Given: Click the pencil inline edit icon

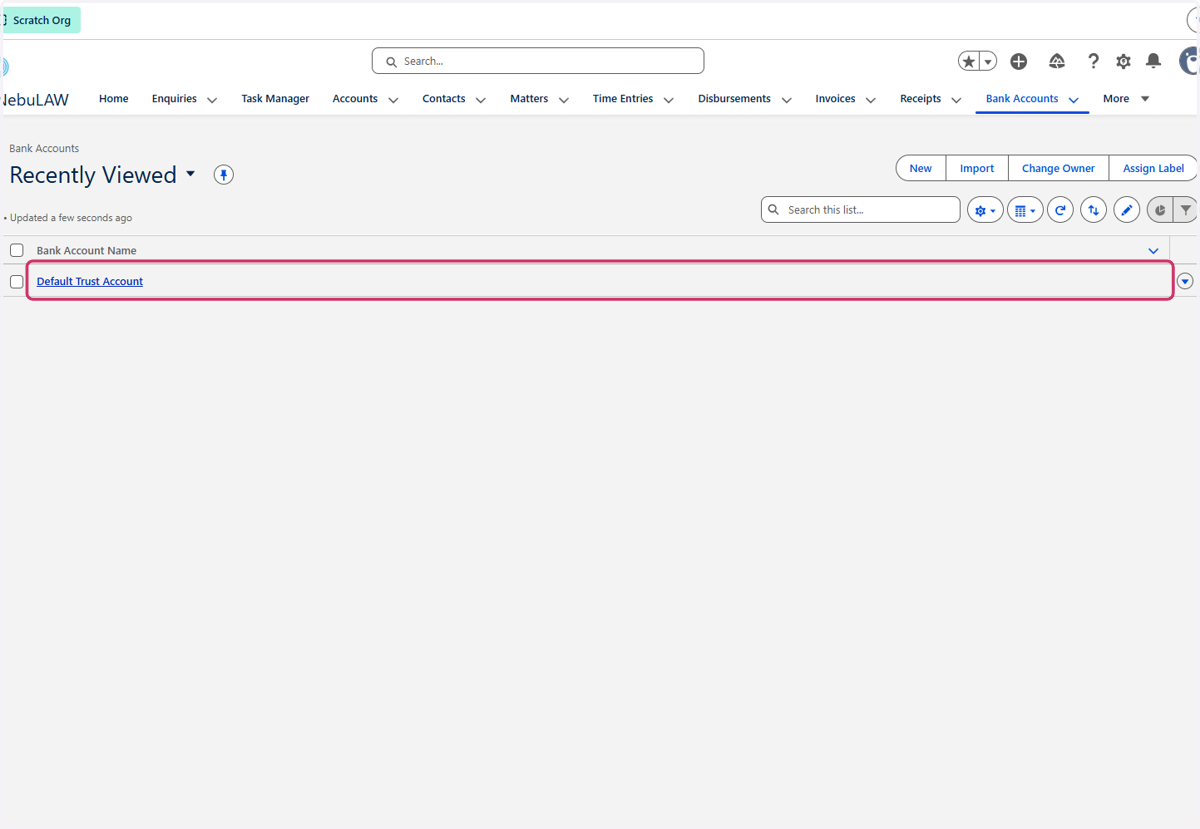Looking at the screenshot, I should (x=1126, y=210).
